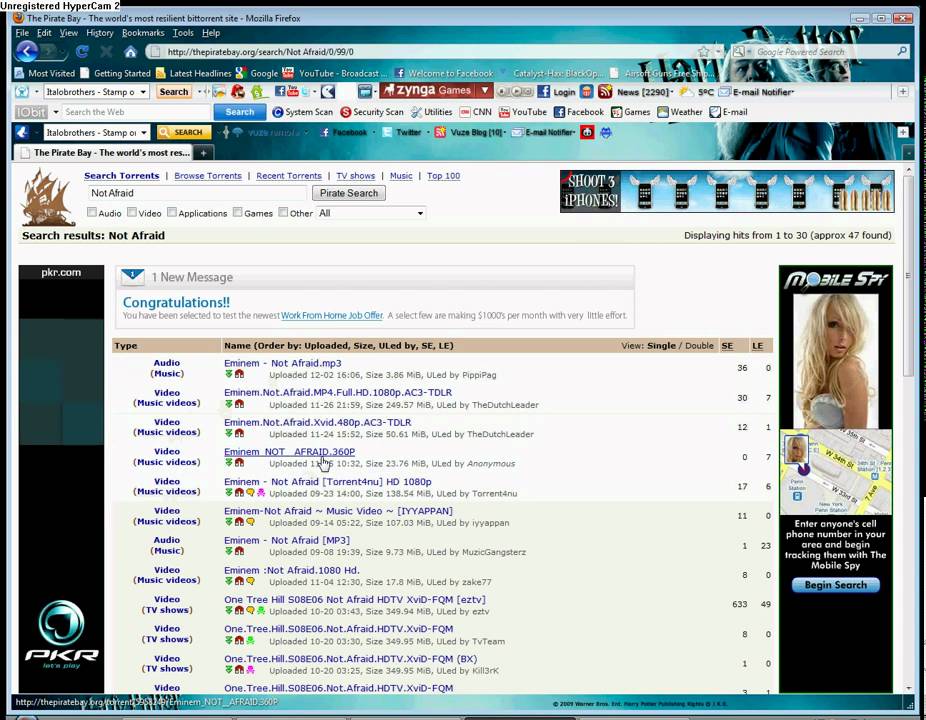Image resolution: width=926 pixels, height=720 pixels.
Task: Click the scrollbar down arrow
Action: (x=908, y=688)
